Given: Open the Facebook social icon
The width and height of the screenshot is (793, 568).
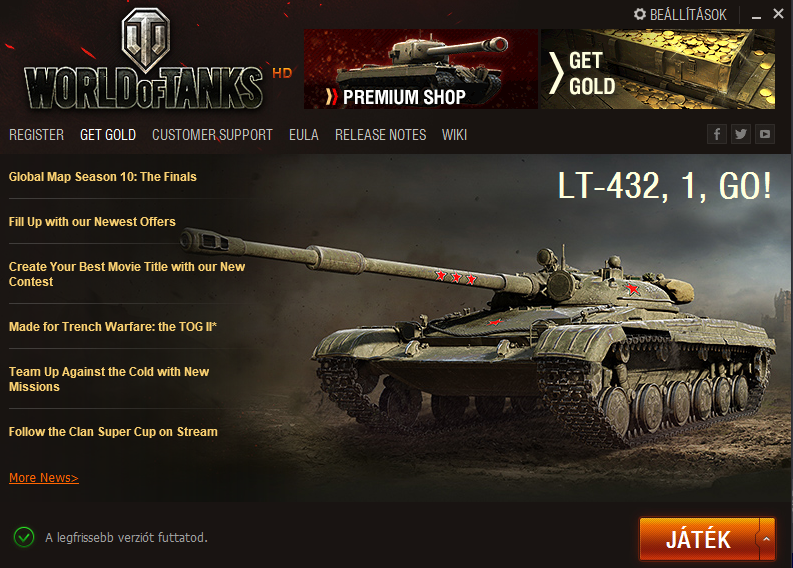Looking at the screenshot, I should click(x=717, y=134).
